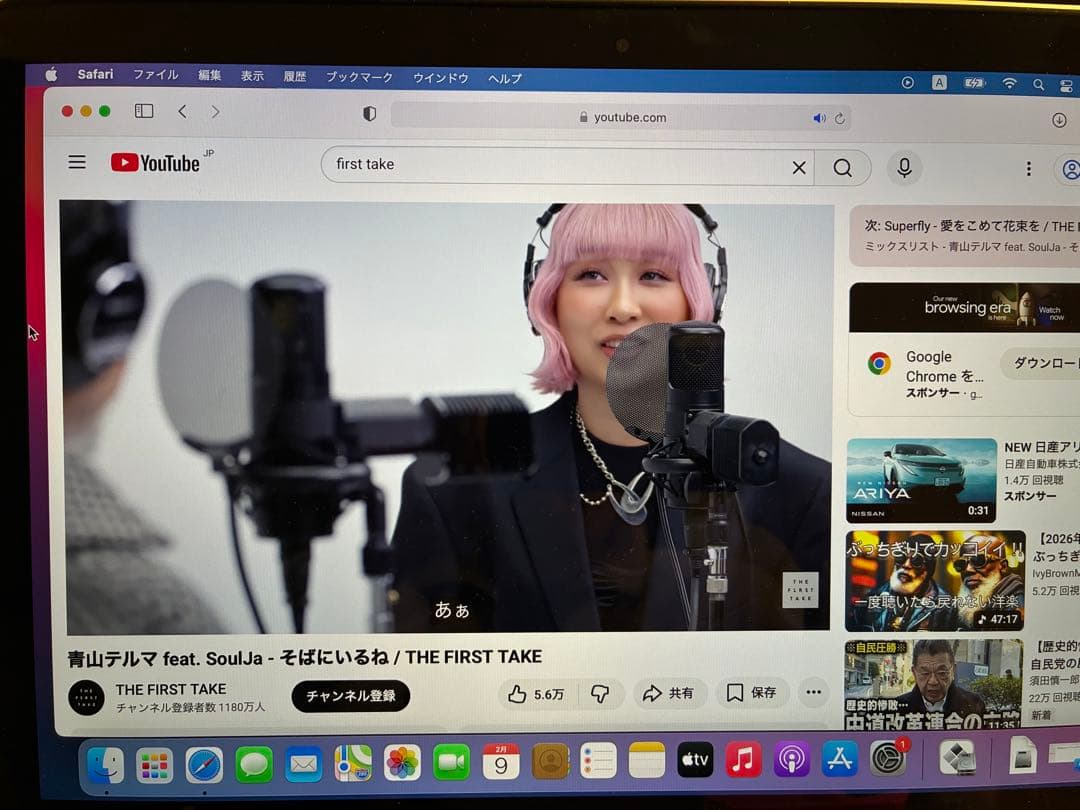Click Safari's back navigation arrow
1080x810 pixels.
click(x=181, y=113)
